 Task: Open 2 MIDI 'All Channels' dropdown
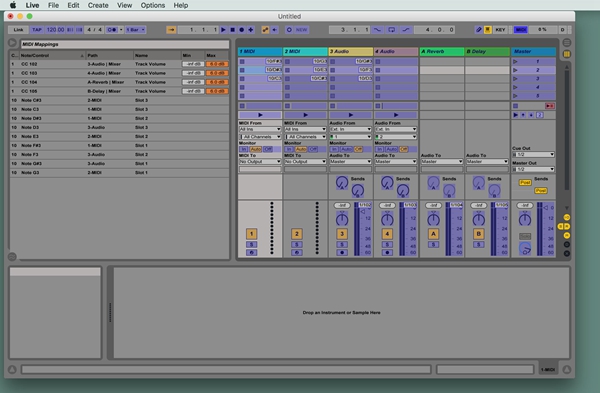pyautogui.click(x=305, y=137)
